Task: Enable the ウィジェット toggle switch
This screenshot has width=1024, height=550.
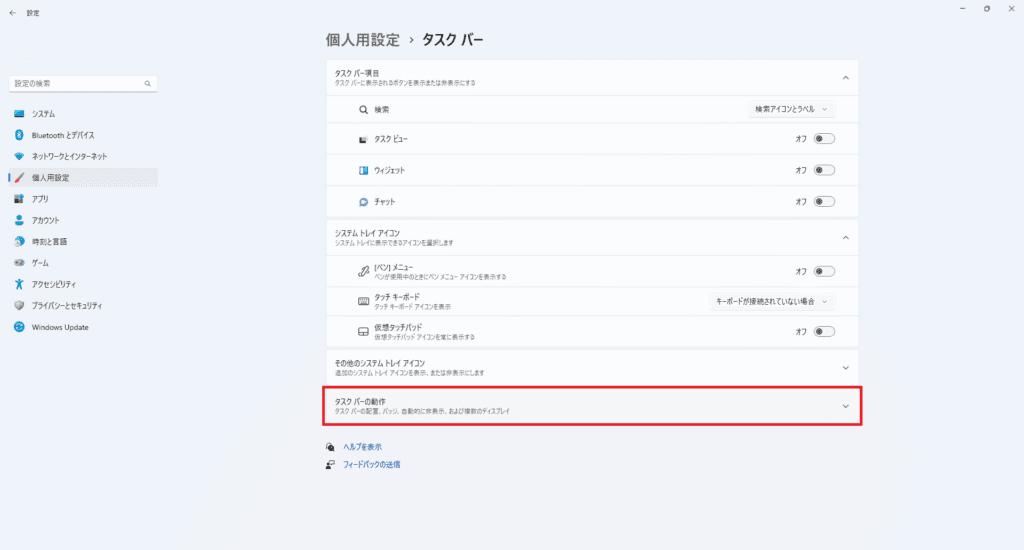Action: click(x=824, y=170)
